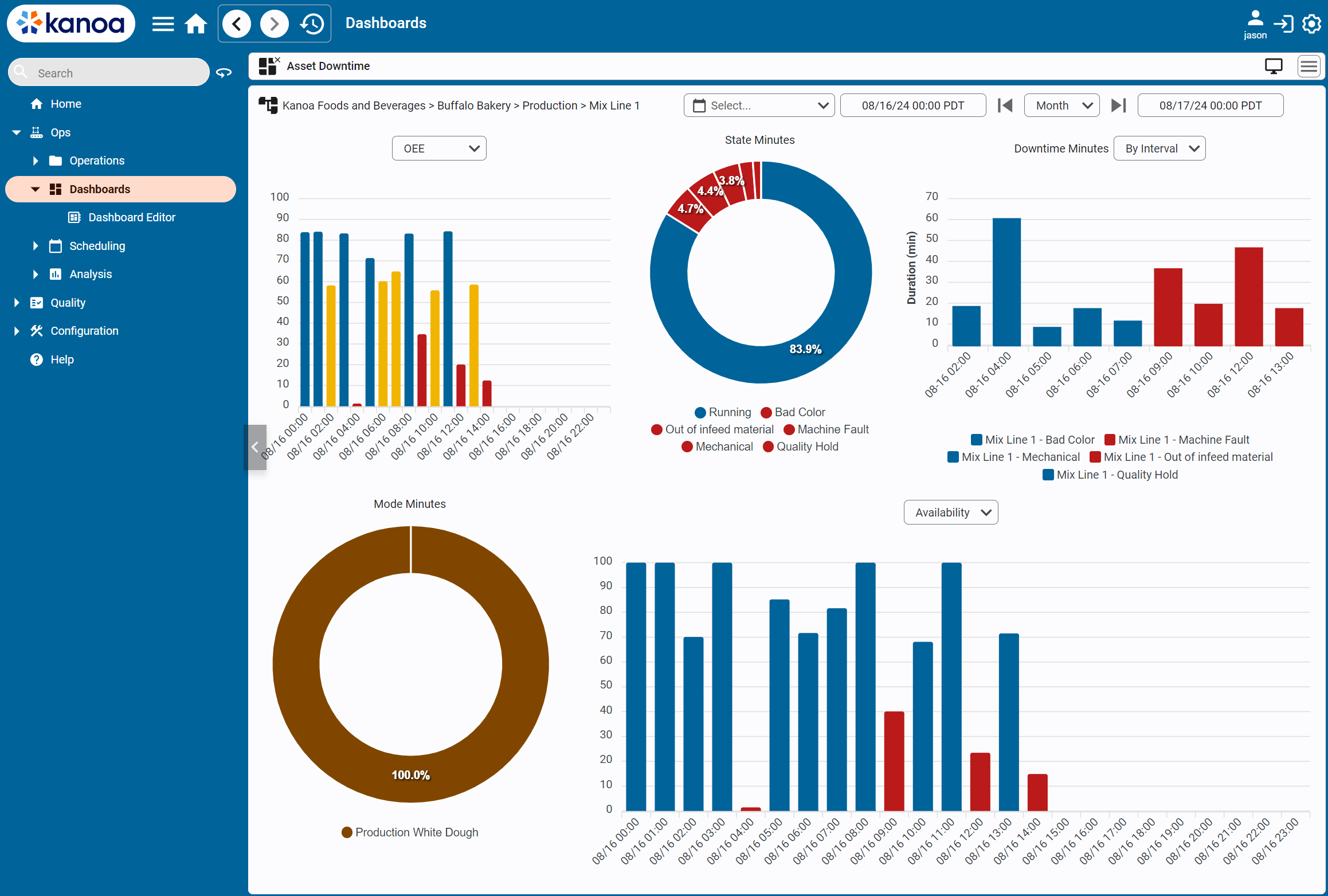Click Asset Downtime dashboard title
This screenshot has width=1328, height=896.
coord(328,66)
